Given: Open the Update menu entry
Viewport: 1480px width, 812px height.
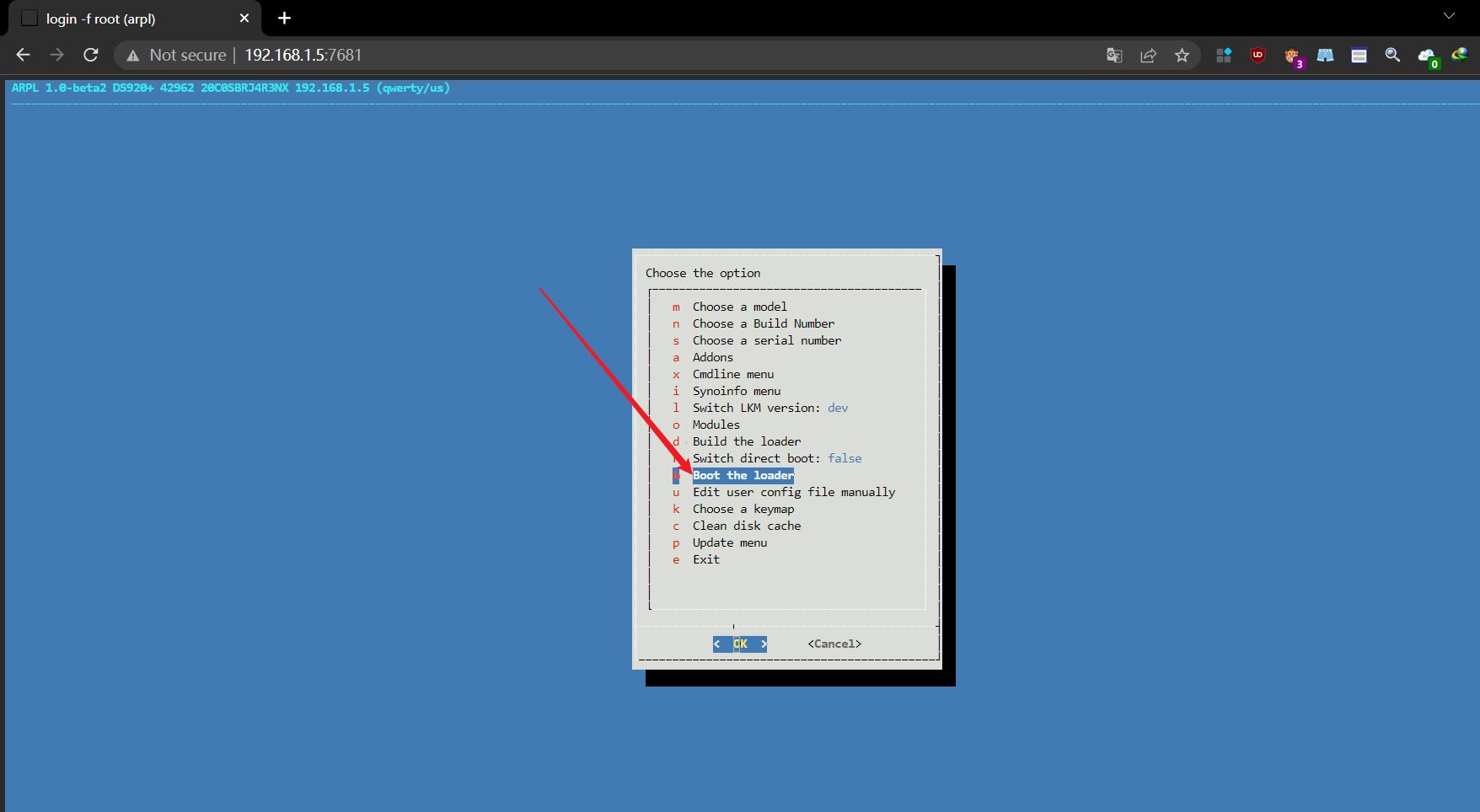Looking at the screenshot, I should [729, 542].
